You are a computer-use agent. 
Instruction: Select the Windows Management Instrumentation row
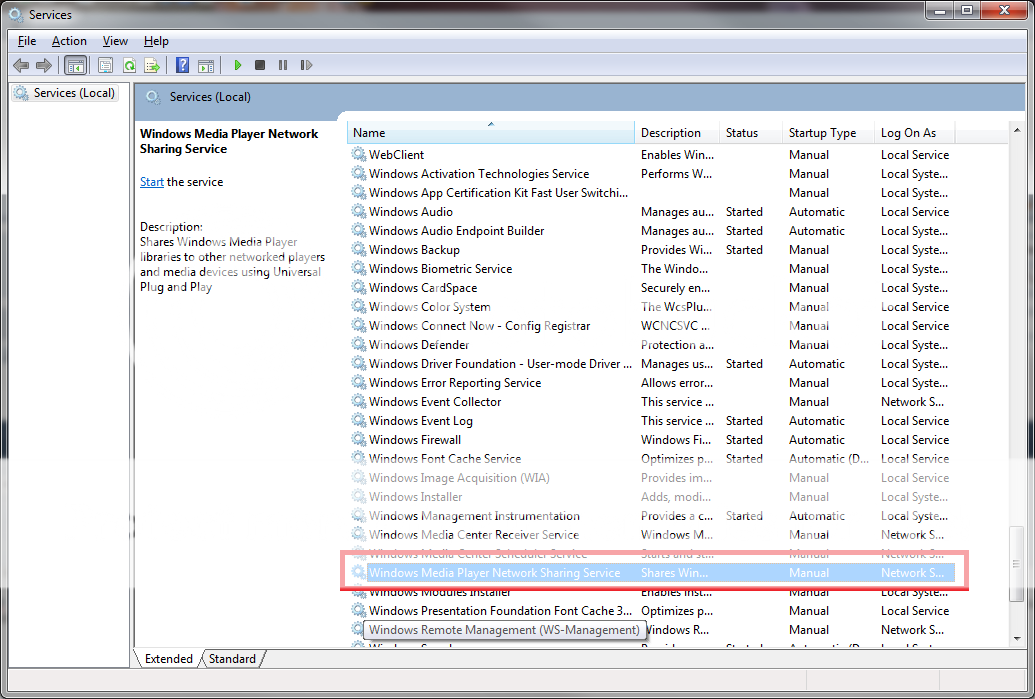651,516
